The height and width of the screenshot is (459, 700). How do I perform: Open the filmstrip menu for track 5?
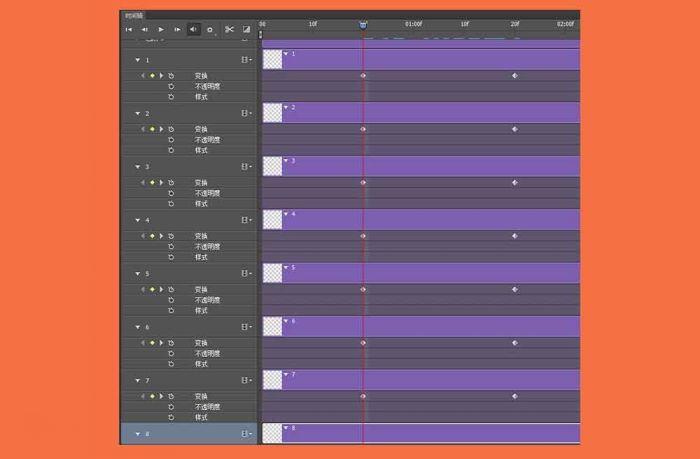(246, 274)
